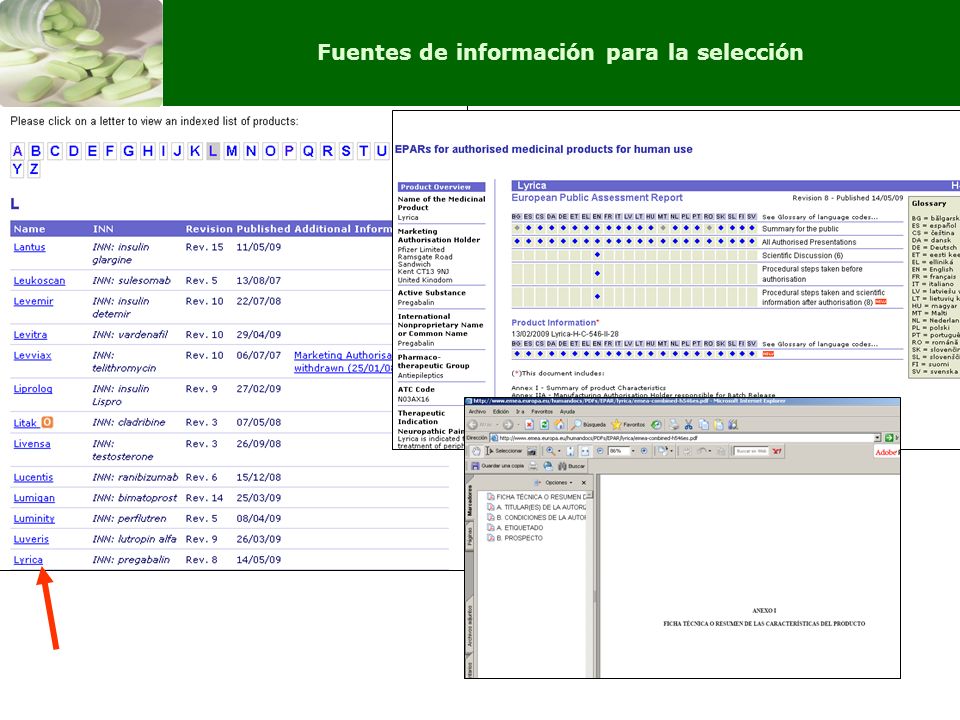Click the Fit width icon in PDF toolbar
The image size is (960, 720).
click(585, 451)
